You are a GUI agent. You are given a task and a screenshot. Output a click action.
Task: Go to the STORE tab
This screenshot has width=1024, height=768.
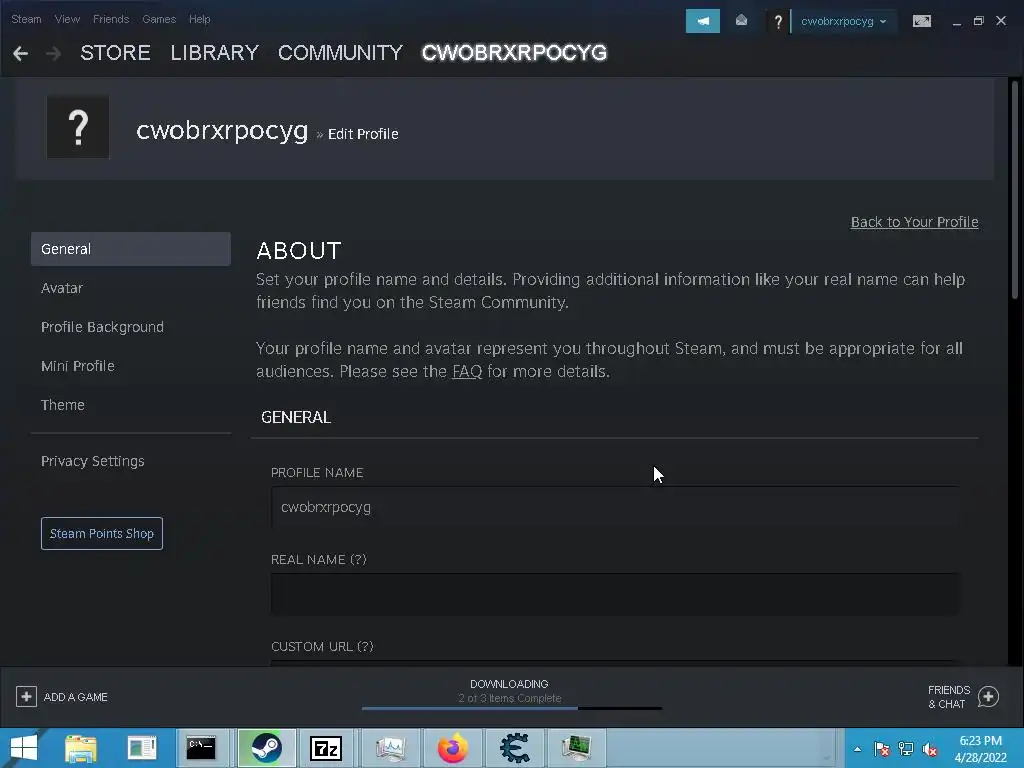pos(116,53)
